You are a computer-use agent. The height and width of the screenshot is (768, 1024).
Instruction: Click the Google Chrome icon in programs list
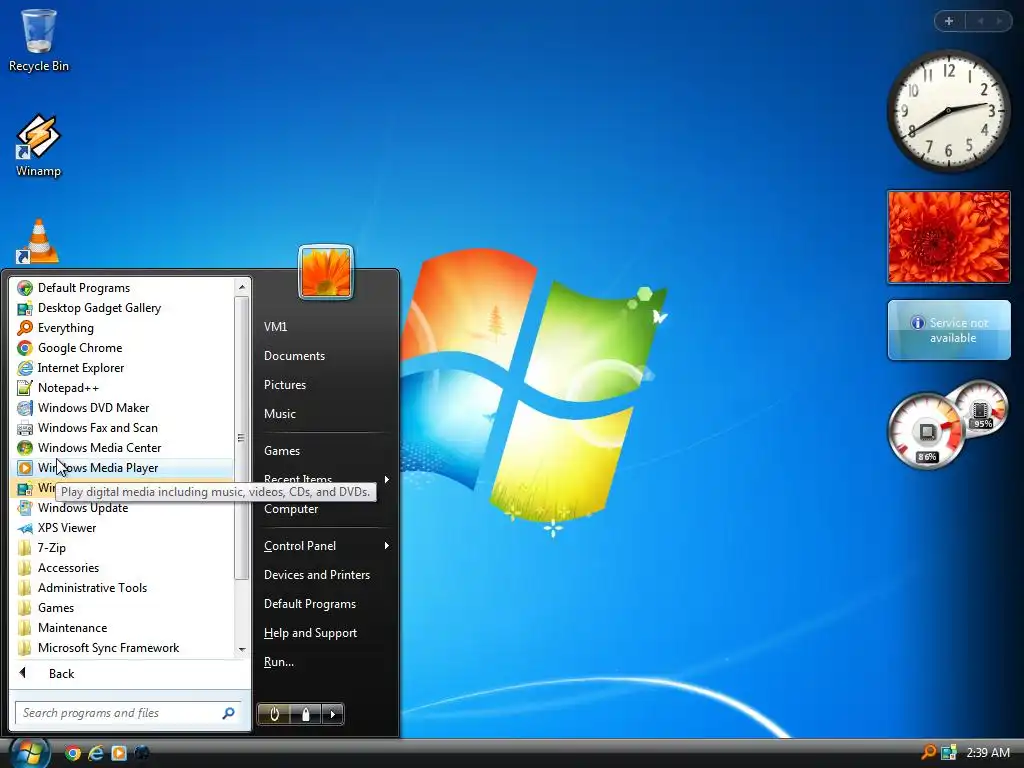pyautogui.click(x=25, y=348)
